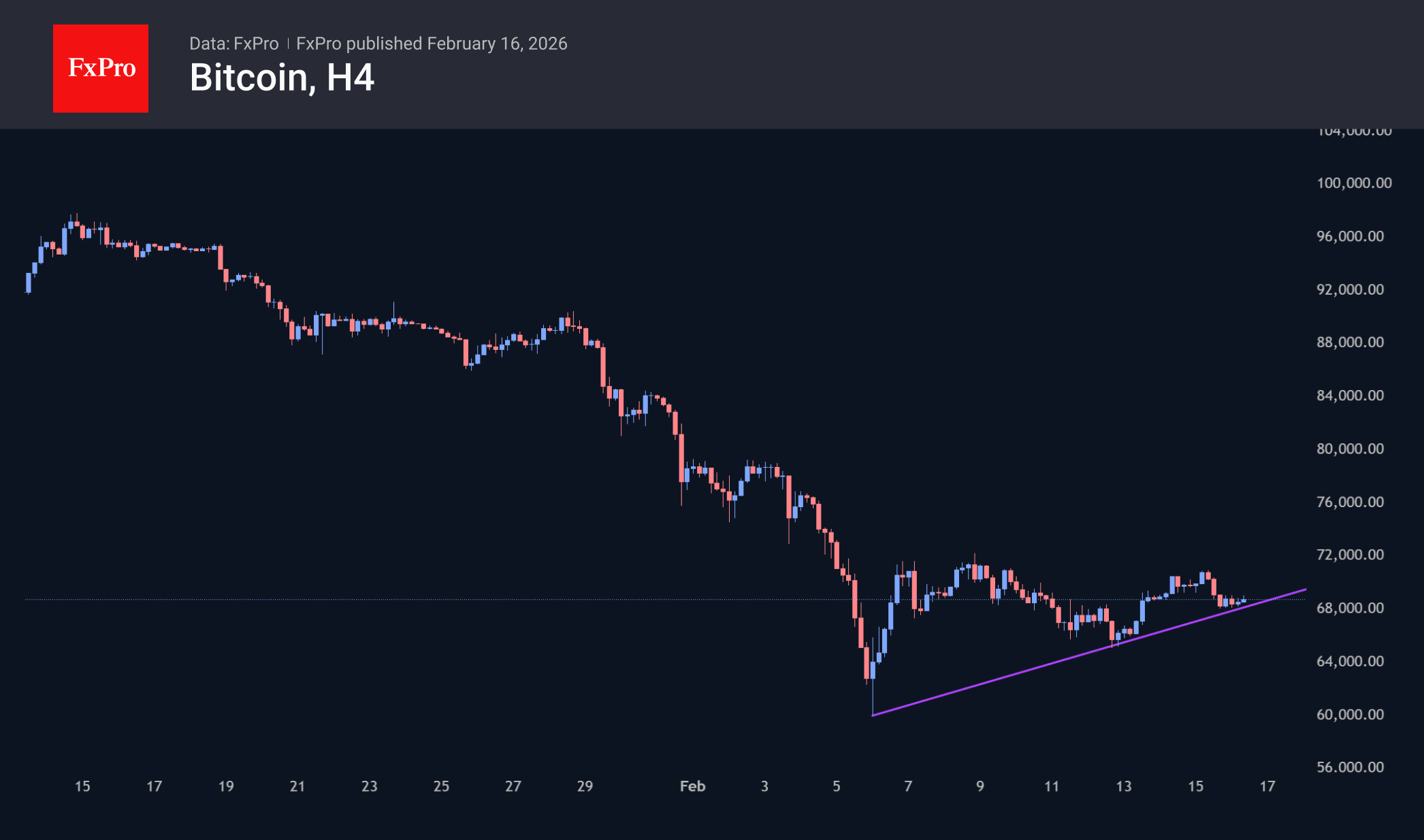
Task: Click the 88,000.00 price axis label
Action: (x=1350, y=342)
